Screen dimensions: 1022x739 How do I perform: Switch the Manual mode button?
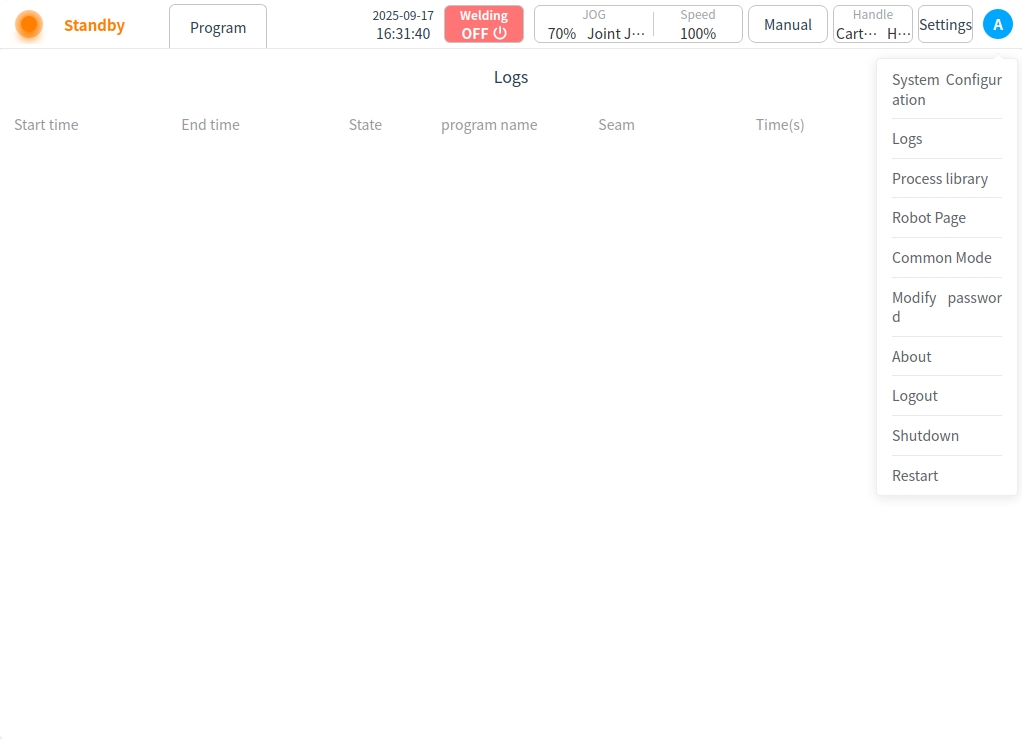787,25
